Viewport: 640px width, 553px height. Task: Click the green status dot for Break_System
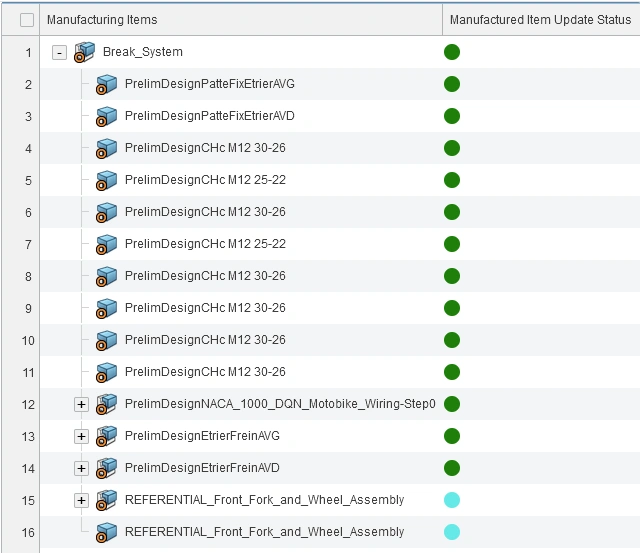[452, 52]
